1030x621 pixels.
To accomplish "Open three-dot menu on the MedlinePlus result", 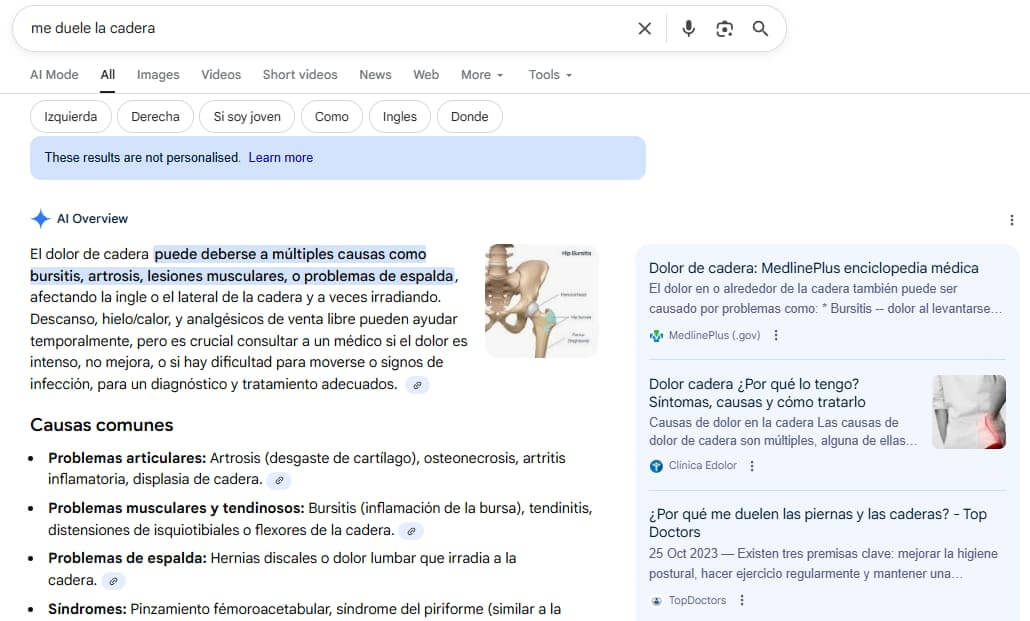I will click(x=777, y=335).
